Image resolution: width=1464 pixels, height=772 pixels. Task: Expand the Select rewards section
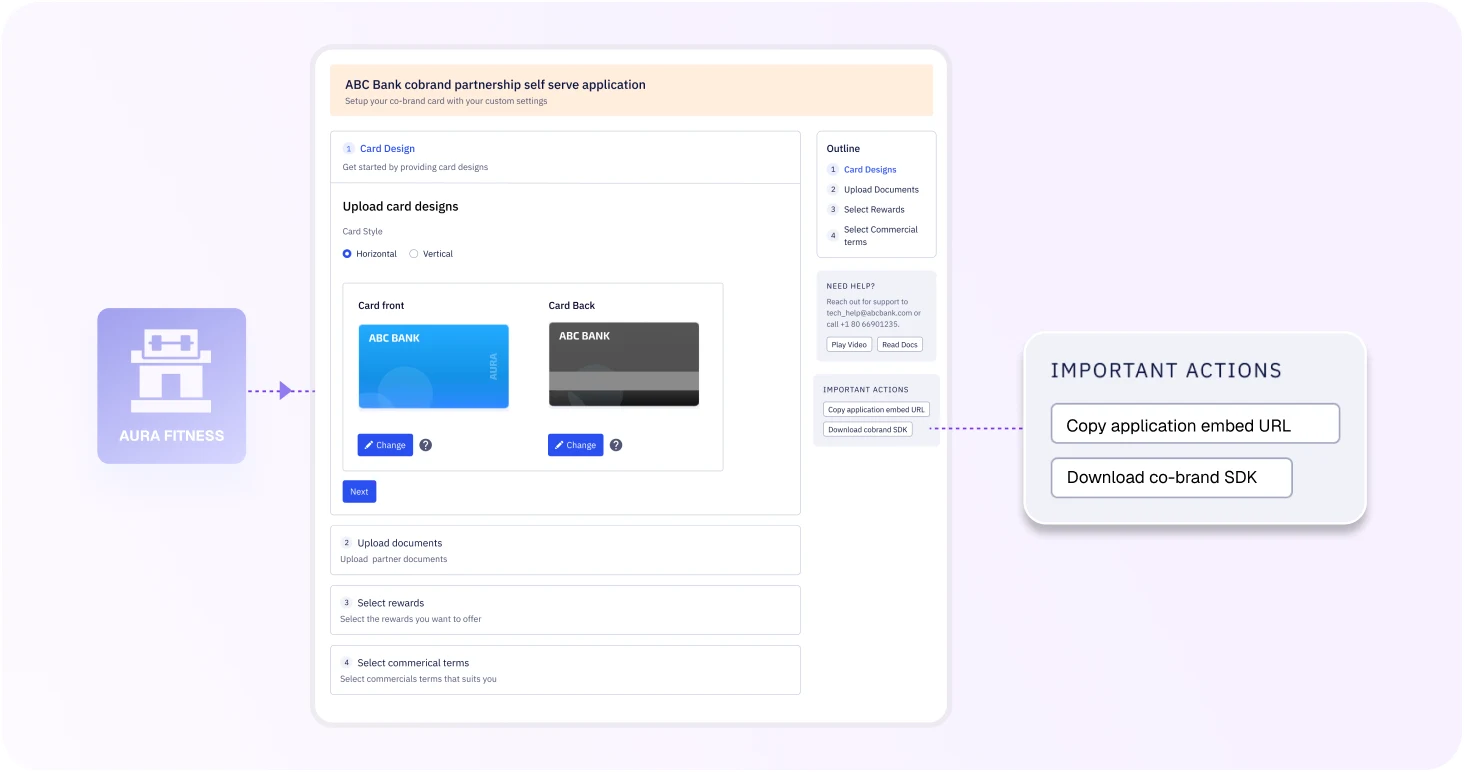coord(564,610)
